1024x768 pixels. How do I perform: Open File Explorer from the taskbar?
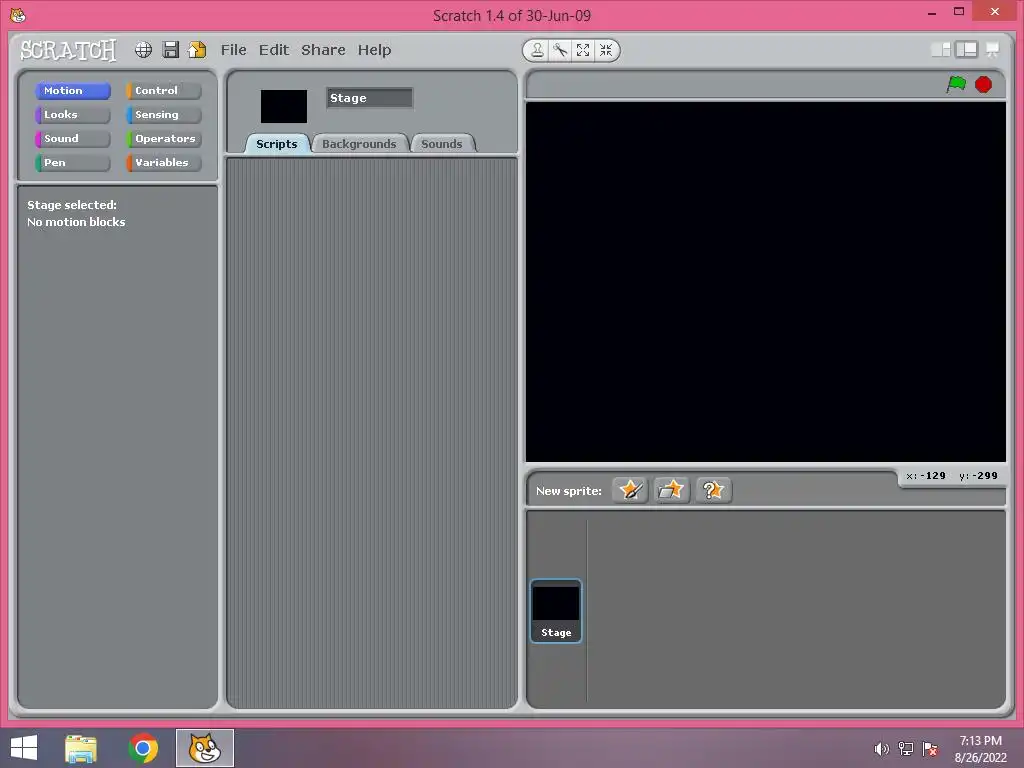(81, 748)
